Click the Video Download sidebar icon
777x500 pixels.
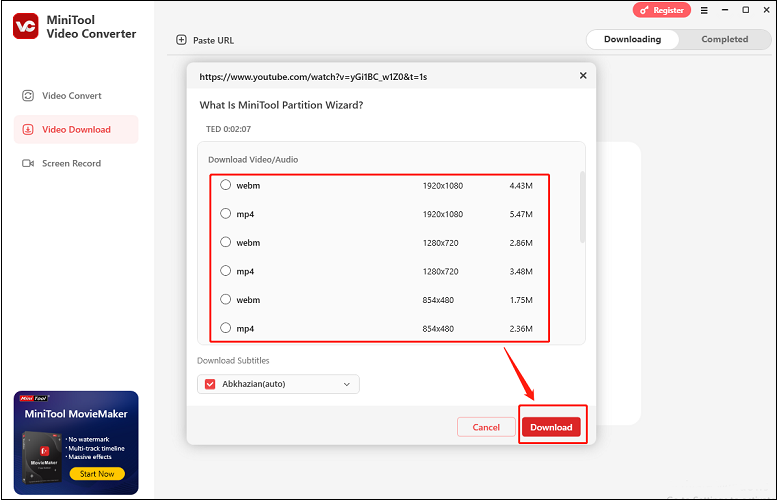point(28,129)
